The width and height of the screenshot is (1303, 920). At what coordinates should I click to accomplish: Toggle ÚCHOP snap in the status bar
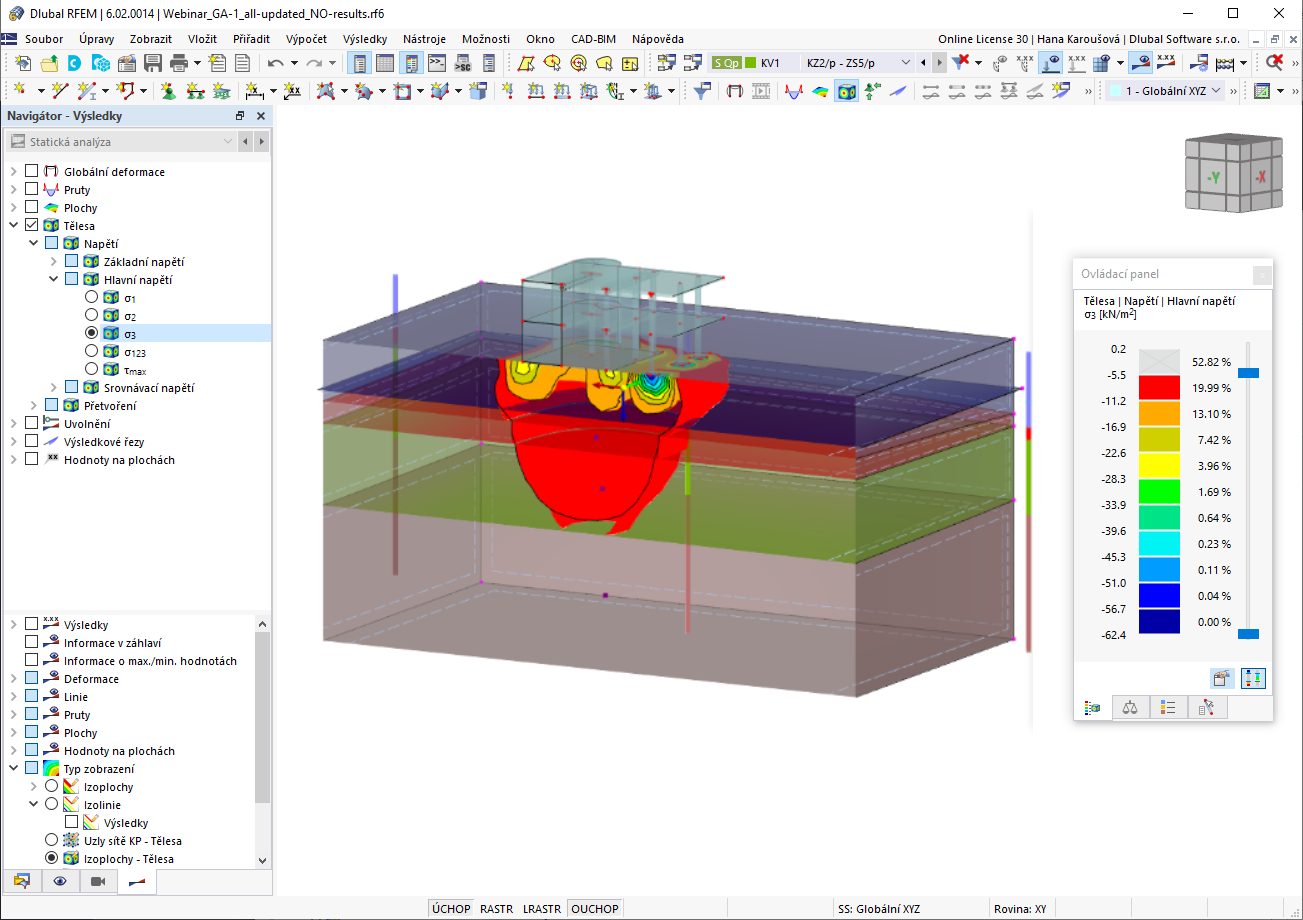coord(451,909)
